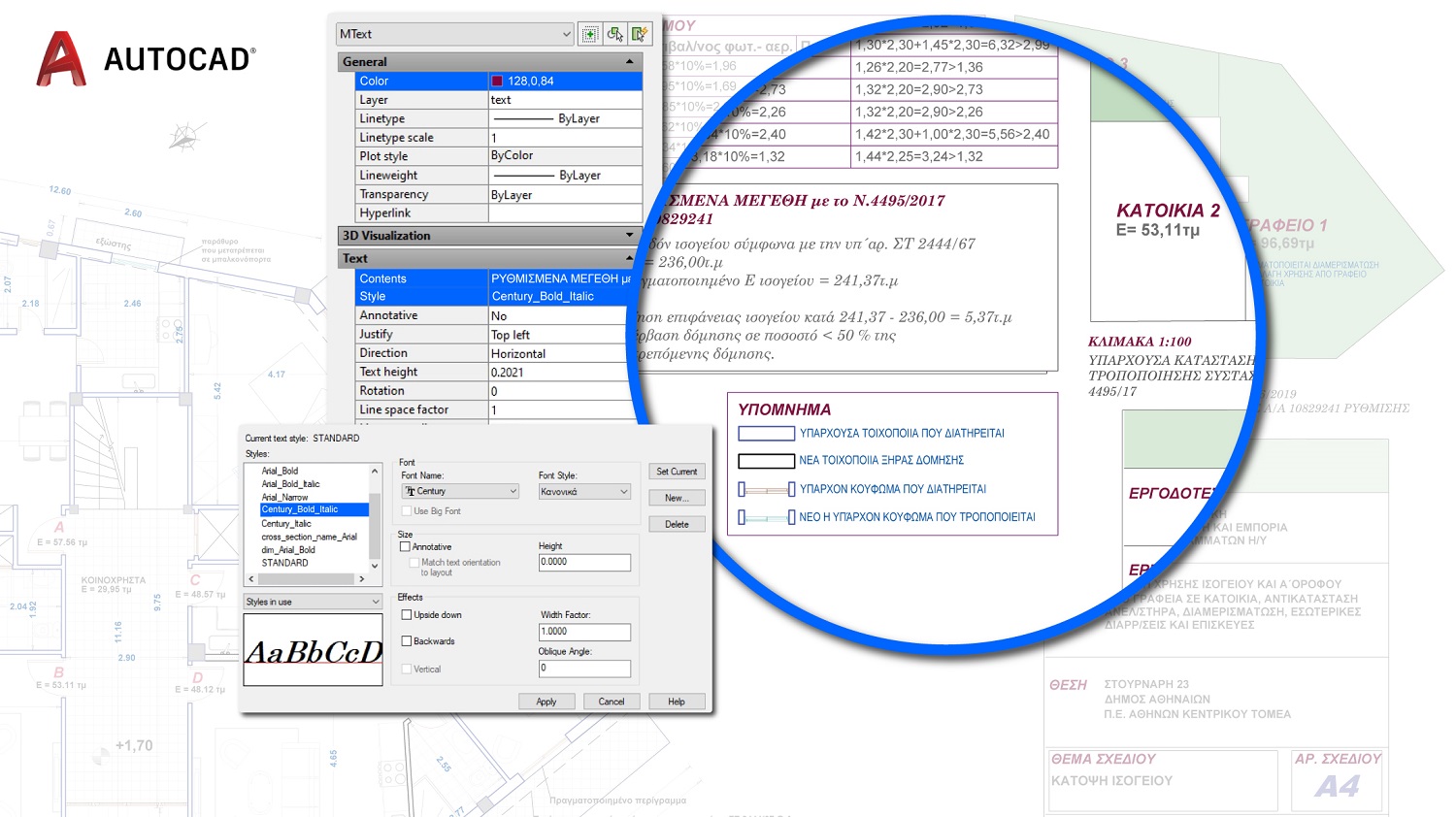Viewport: 1456px width, 817px height.
Task: Click the Styles list scroll-up arrow
Action: (375, 472)
